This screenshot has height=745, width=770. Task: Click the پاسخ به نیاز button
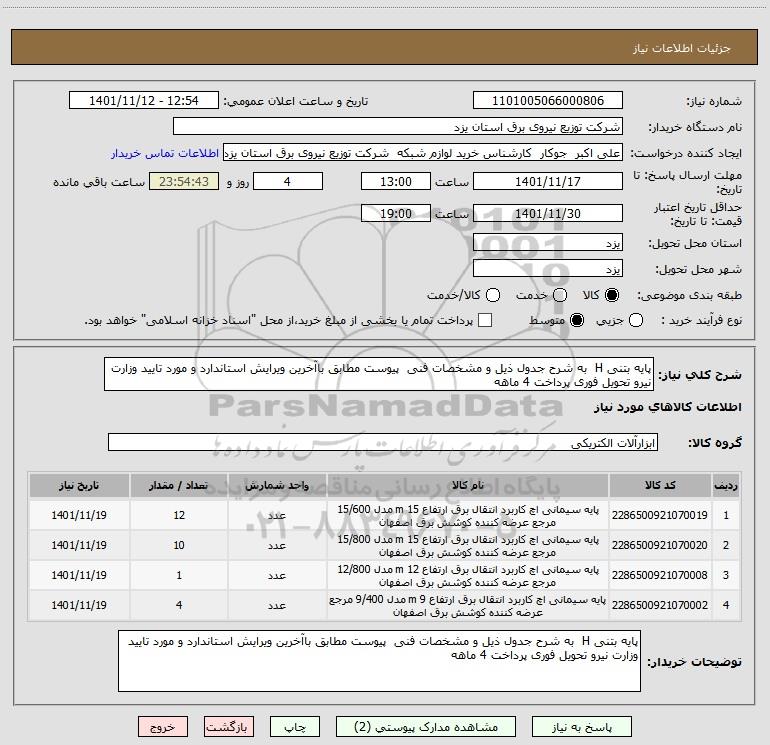point(581,727)
